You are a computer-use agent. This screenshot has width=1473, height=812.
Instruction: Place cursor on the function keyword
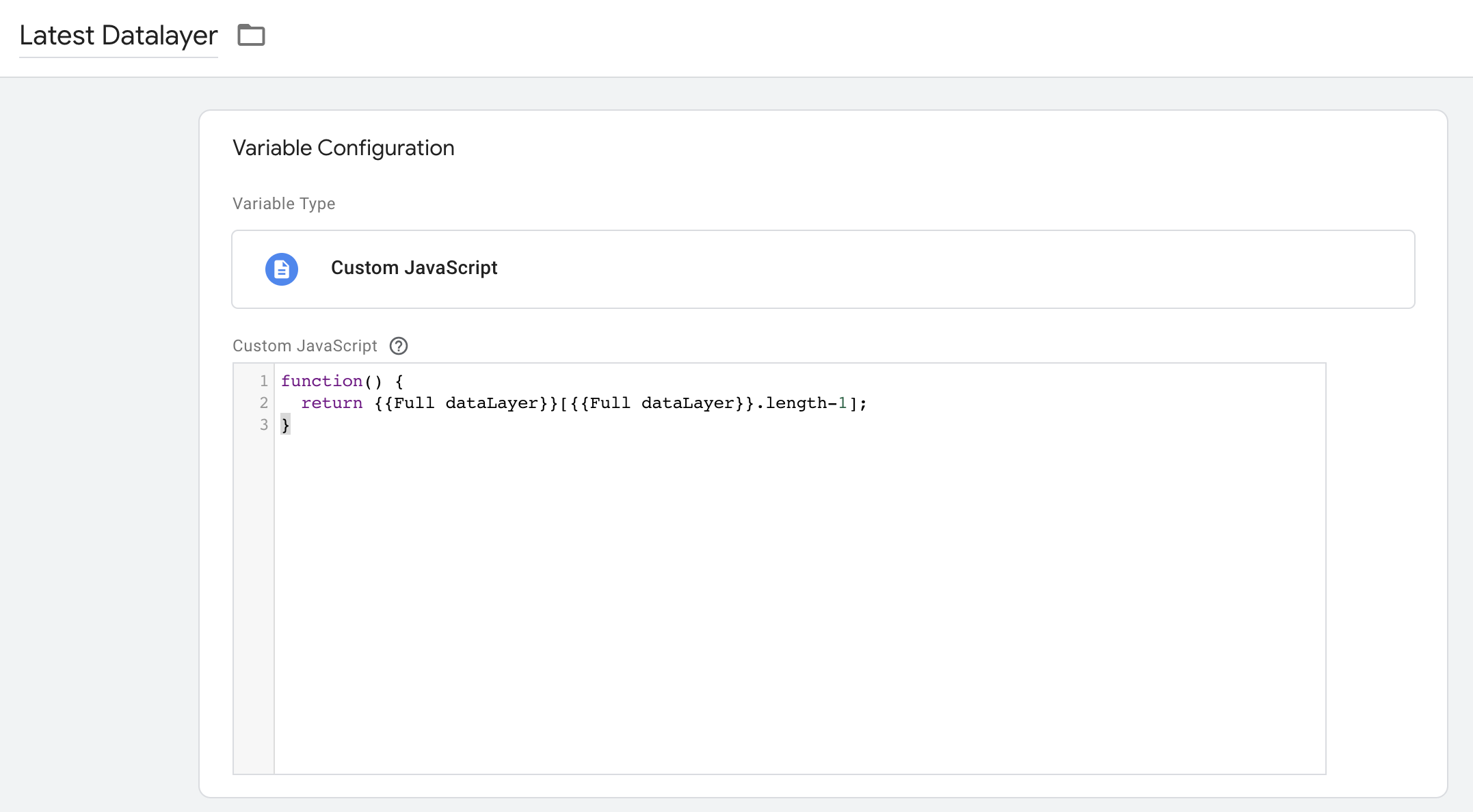pyautogui.click(x=321, y=381)
